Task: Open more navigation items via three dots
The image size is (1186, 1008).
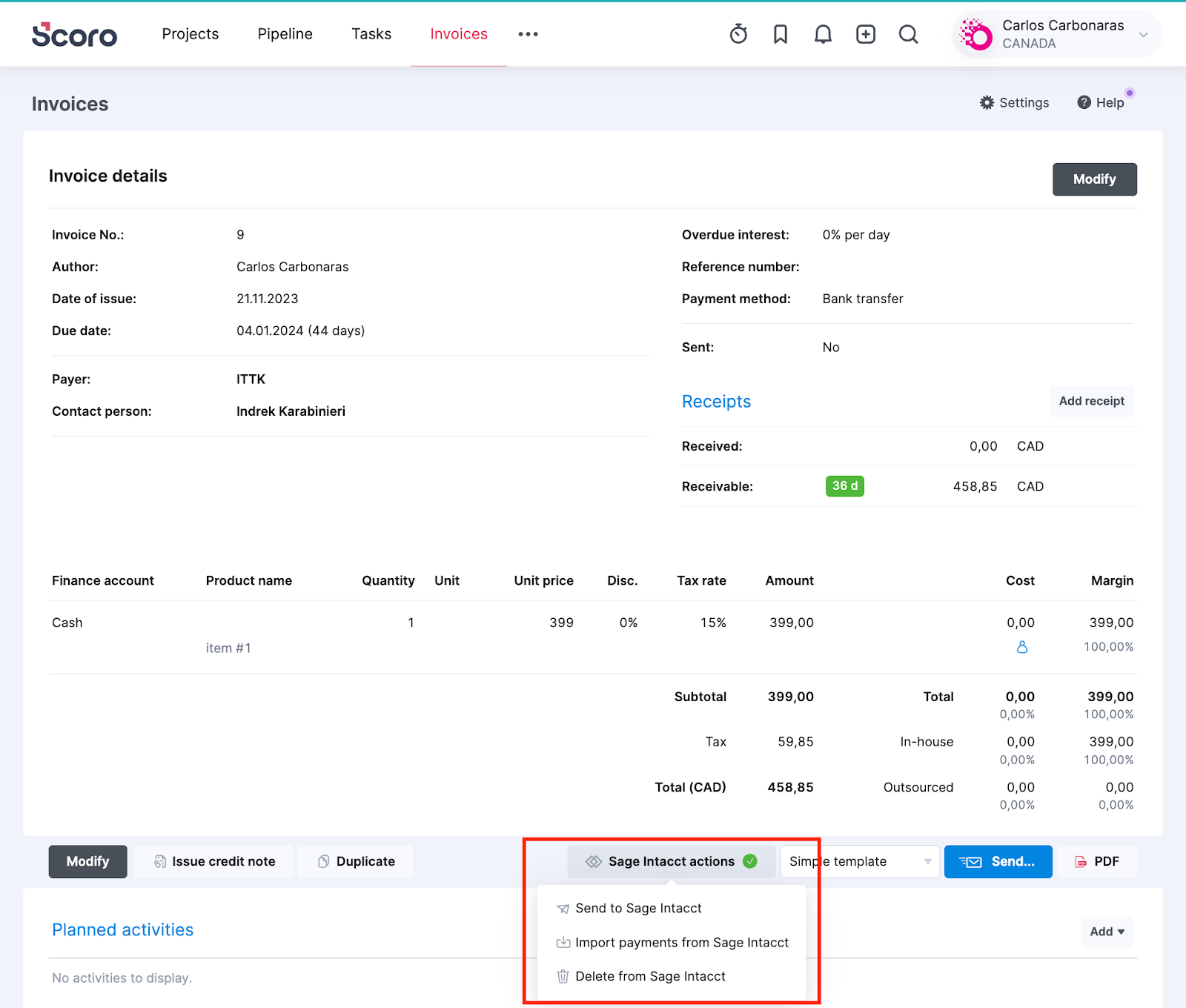Action: tap(528, 34)
